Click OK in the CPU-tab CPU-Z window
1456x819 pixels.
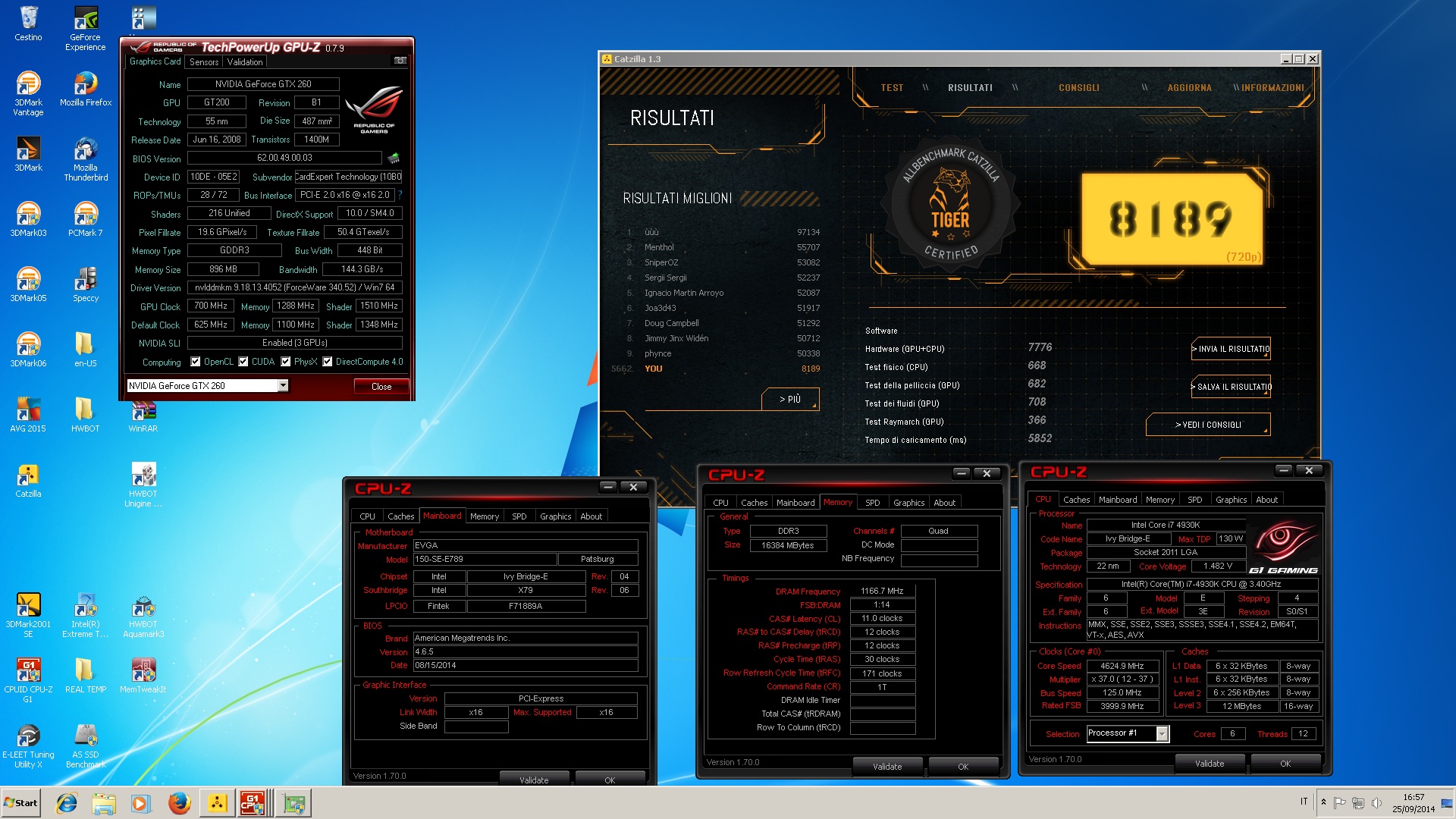pos(1285,764)
